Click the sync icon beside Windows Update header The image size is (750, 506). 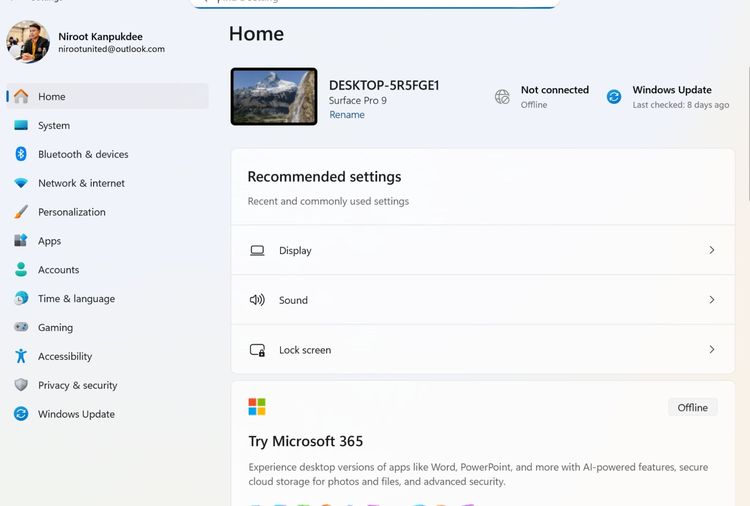click(614, 97)
